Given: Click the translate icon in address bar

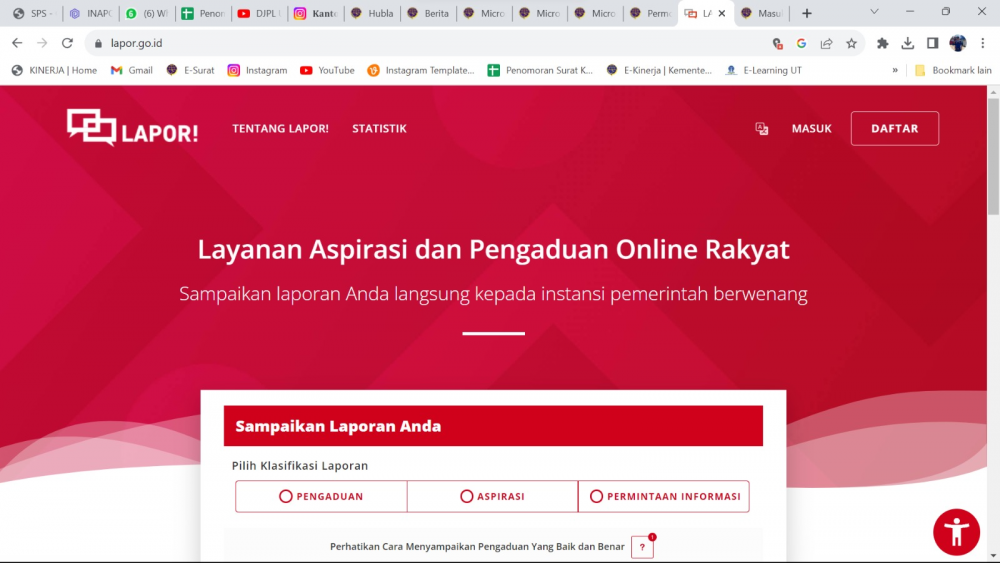Looking at the screenshot, I should point(777,43).
